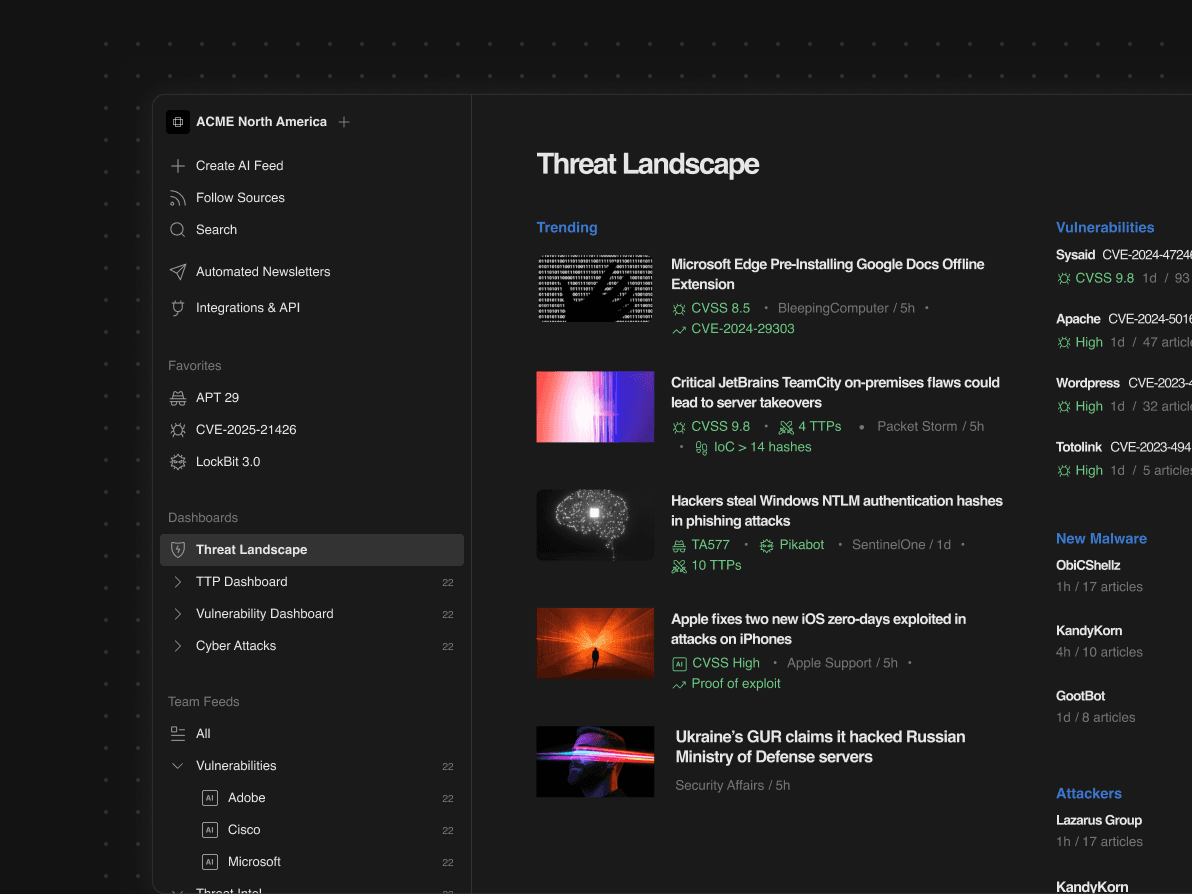
Task: Click the AI badge icon beside CVSS High
Action: [680, 664]
